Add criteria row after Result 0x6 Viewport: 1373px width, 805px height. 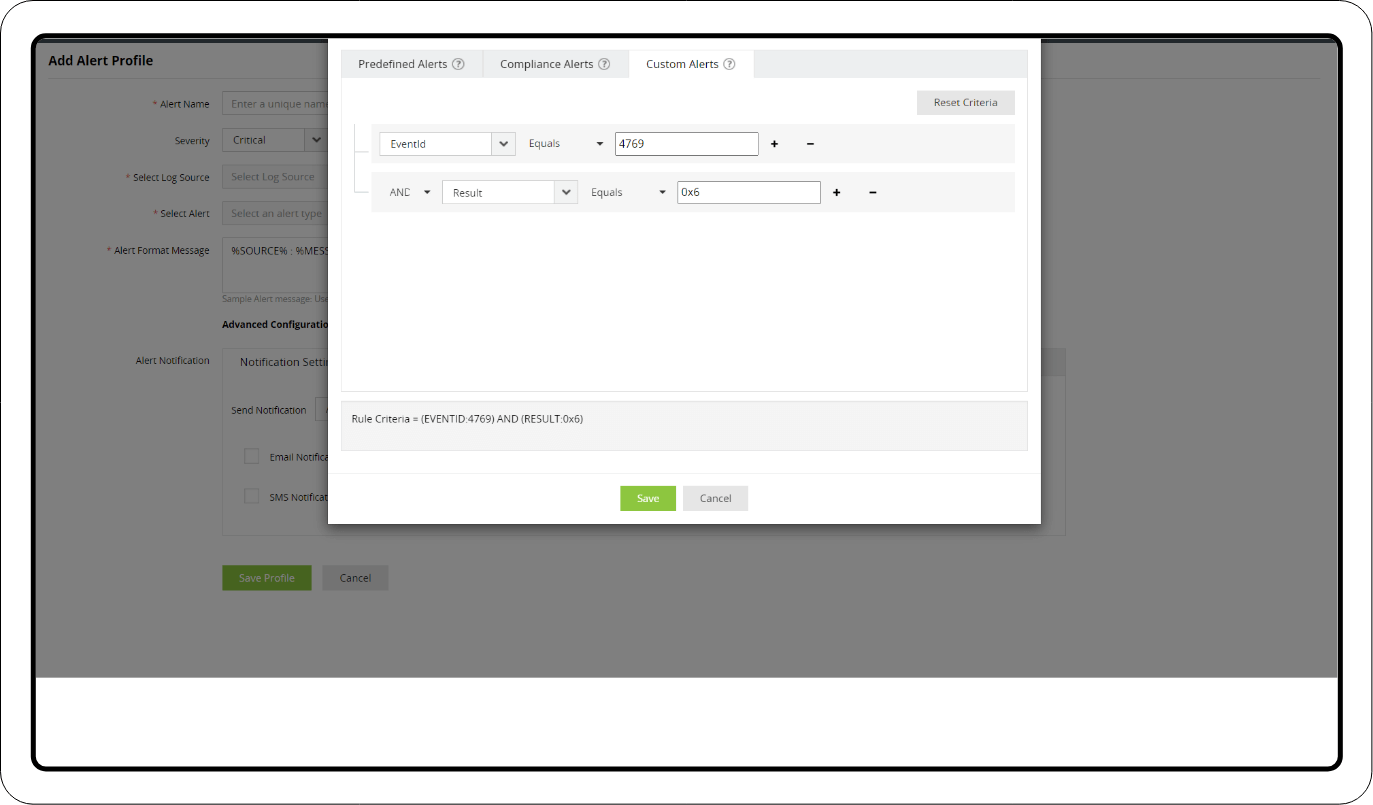tap(836, 193)
